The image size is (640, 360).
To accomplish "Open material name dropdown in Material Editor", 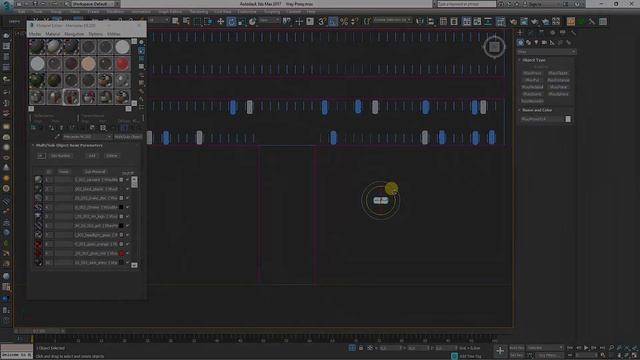I will coord(87,137).
